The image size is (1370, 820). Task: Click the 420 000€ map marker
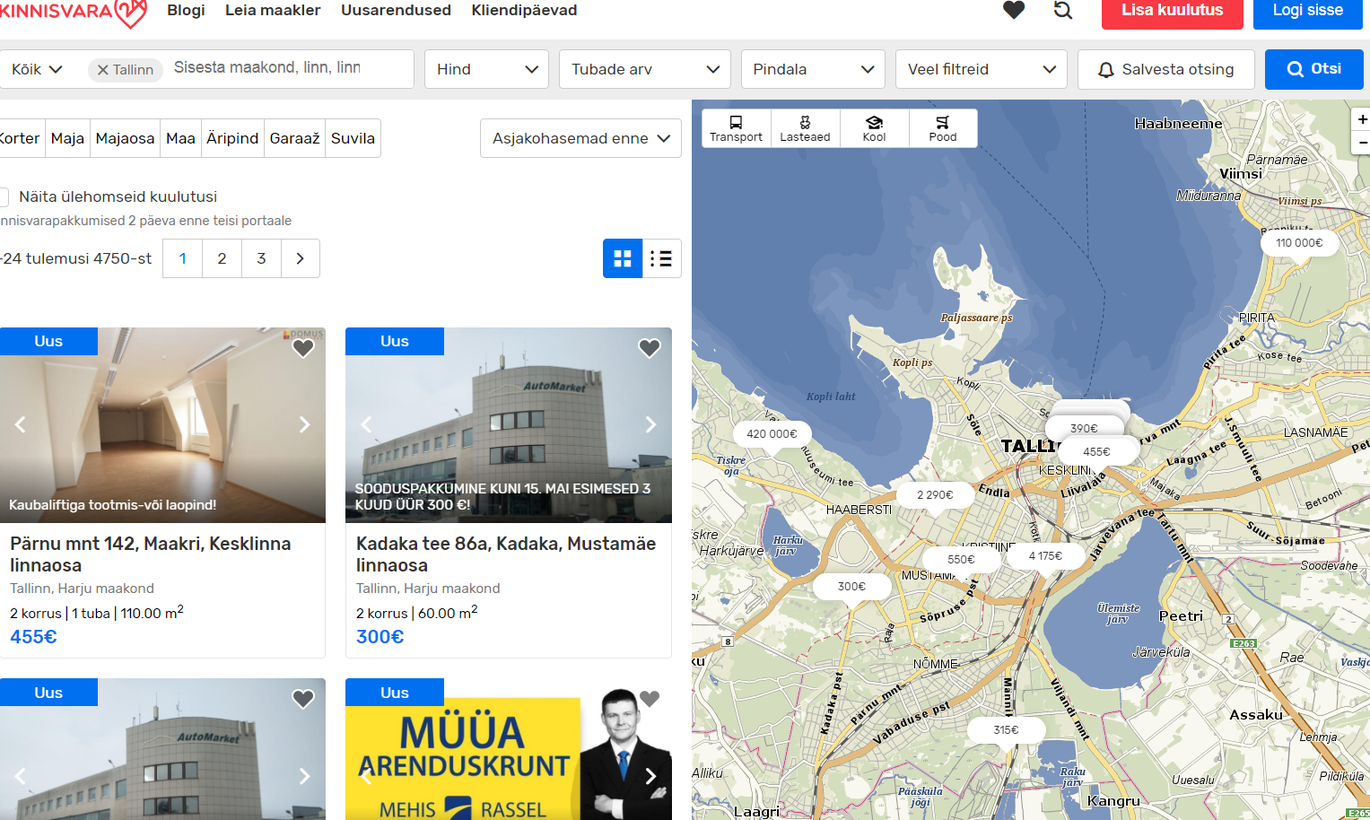[771, 434]
